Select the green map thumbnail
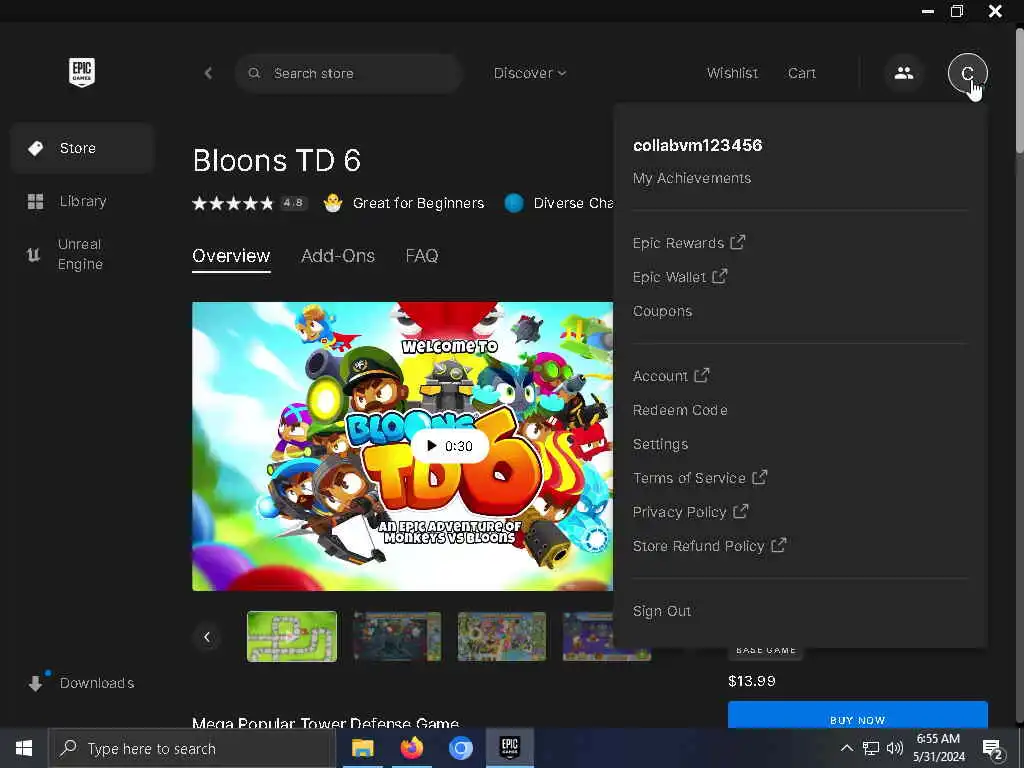Image resolution: width=1024 pixels, height=768 pixels. coord(292,637)
